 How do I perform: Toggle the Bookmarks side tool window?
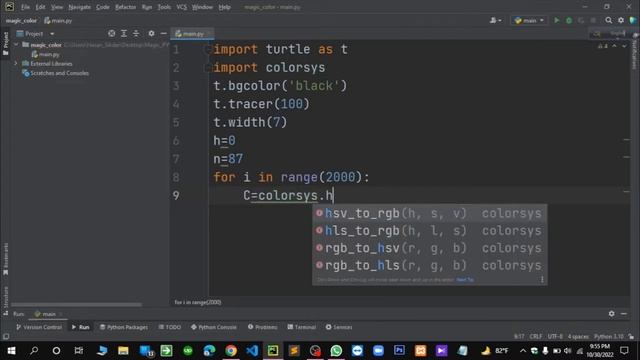pyautogui.click(x=6, y=259)
